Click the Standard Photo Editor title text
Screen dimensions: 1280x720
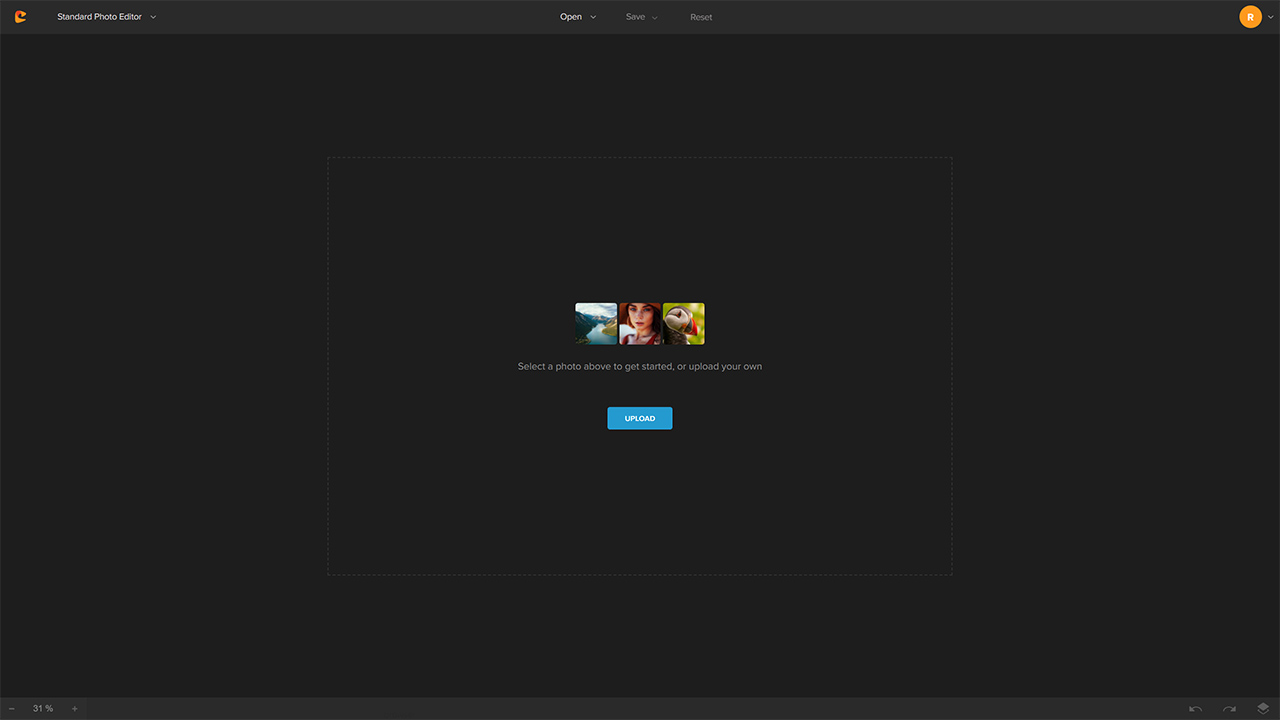coord(99,17)
